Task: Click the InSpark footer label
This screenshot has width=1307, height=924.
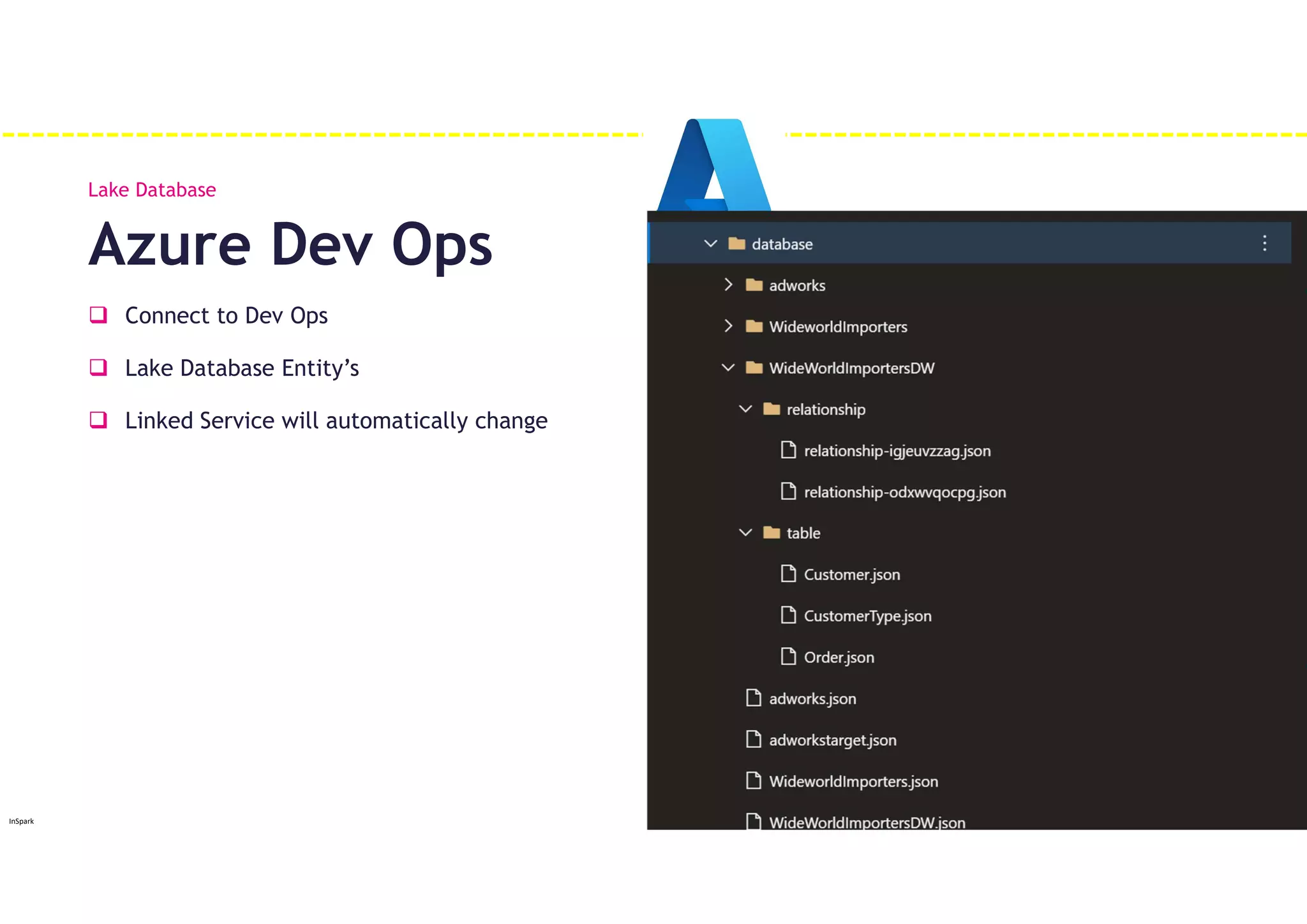Action: point(21,821)
